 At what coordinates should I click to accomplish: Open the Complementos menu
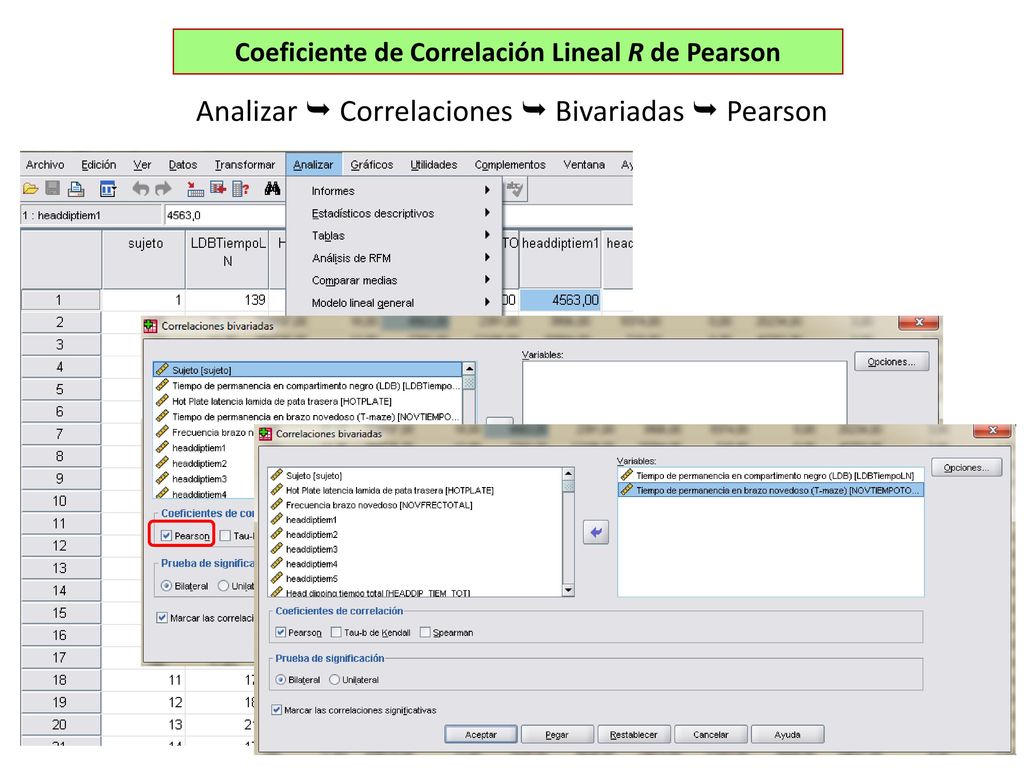pos(510,165)
